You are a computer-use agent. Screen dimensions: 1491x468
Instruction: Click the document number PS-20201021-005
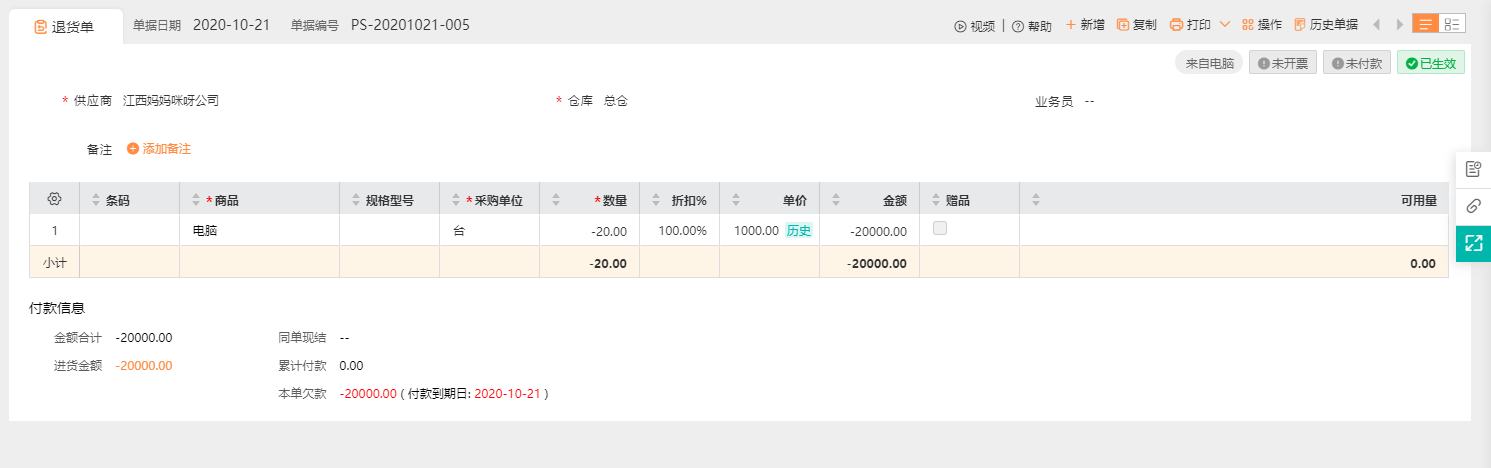coord(410,25)
